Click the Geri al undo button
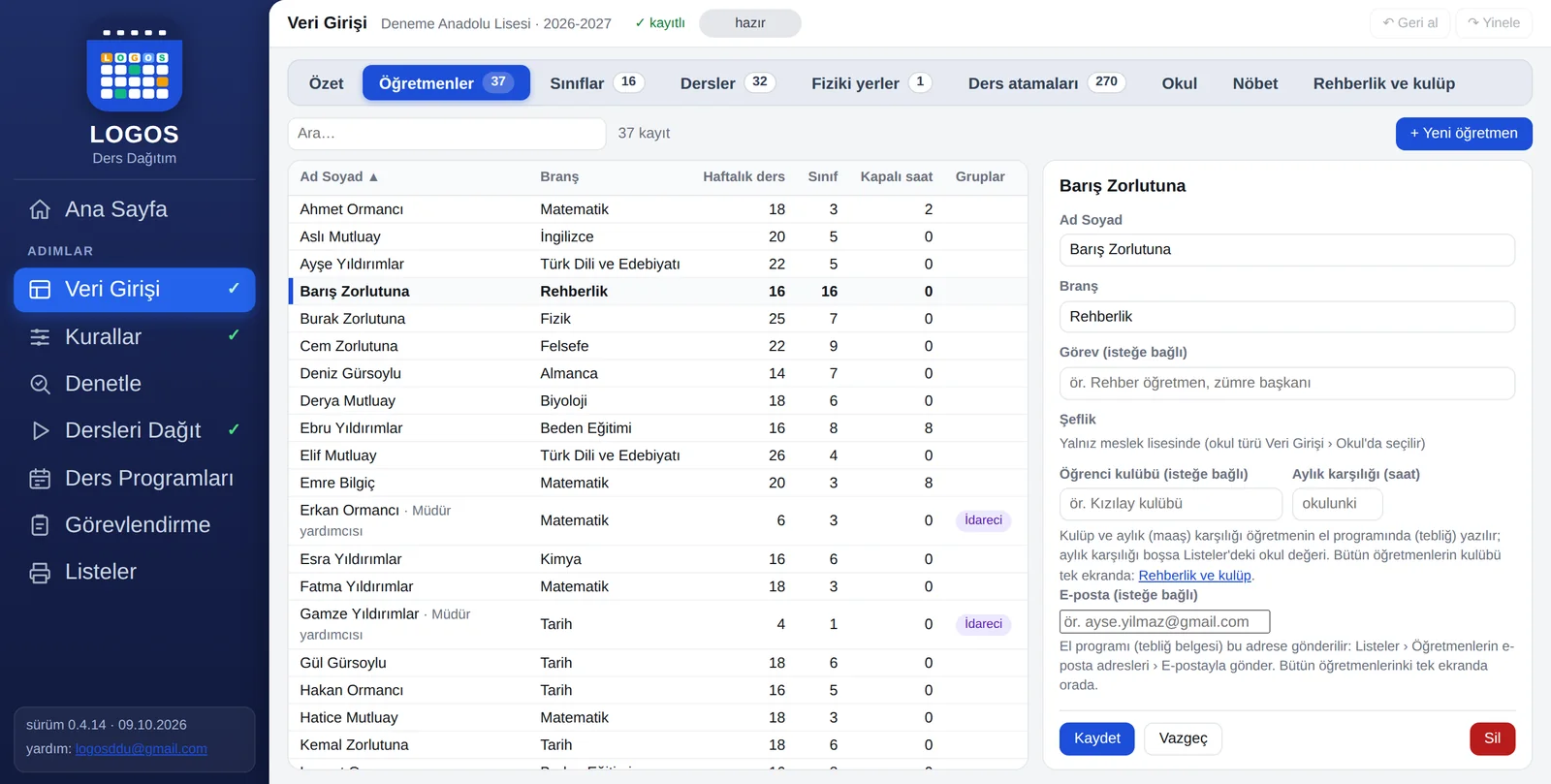The width and height of the screenshot is (1551, 784). (x=1410, y=23)
